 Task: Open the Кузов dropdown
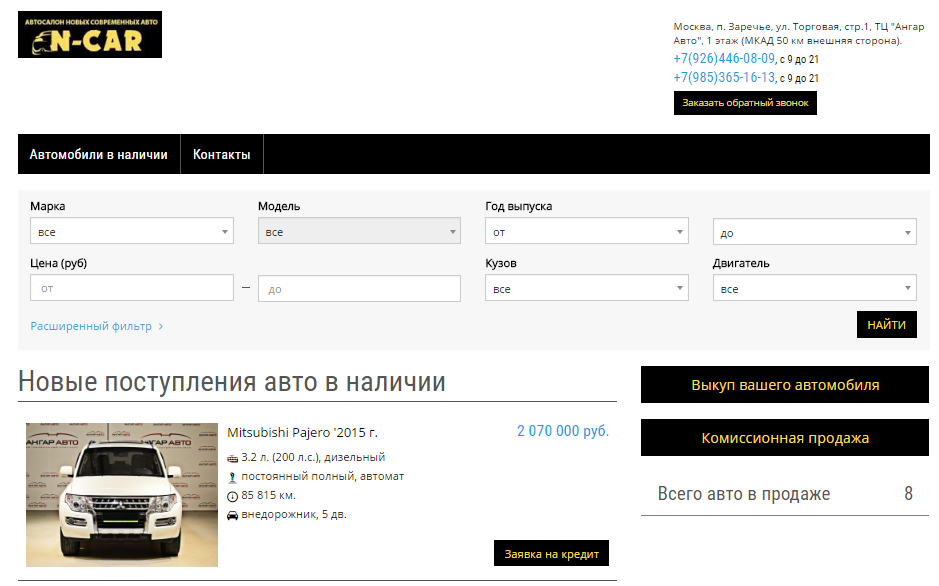[x=587, y=289]
